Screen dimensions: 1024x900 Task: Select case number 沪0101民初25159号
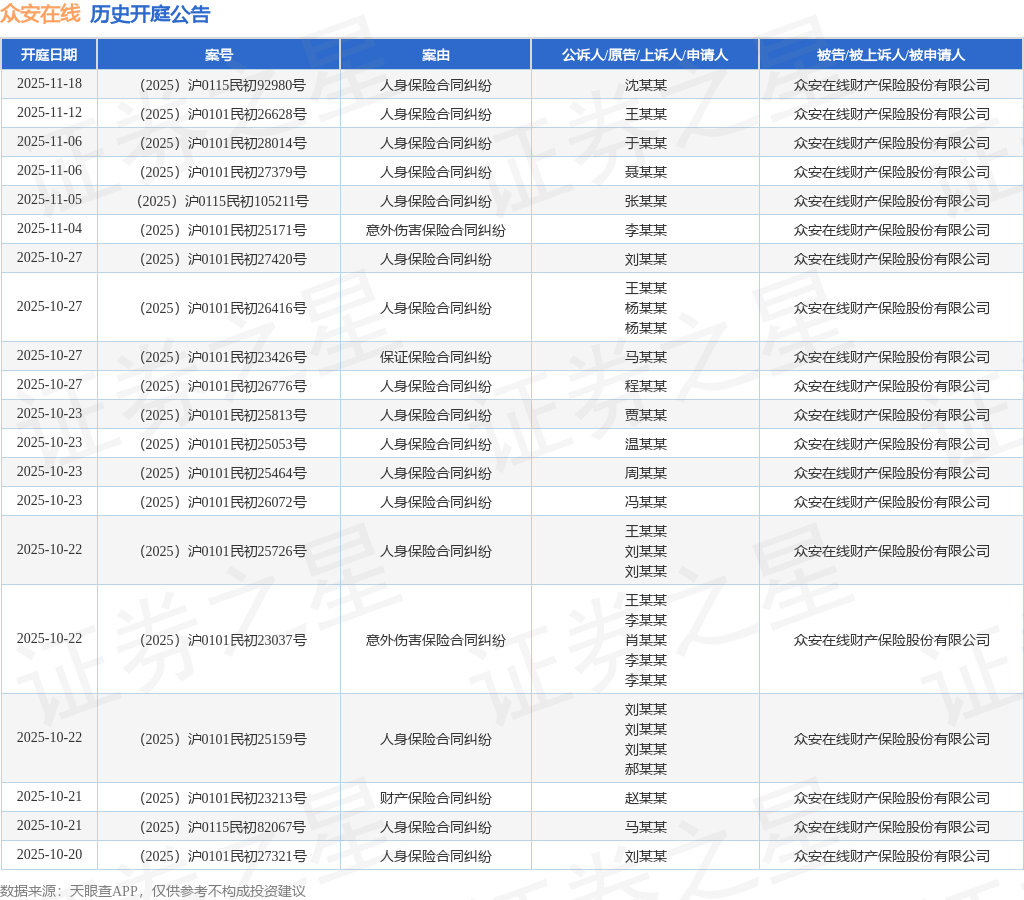(x=247, y=739)
